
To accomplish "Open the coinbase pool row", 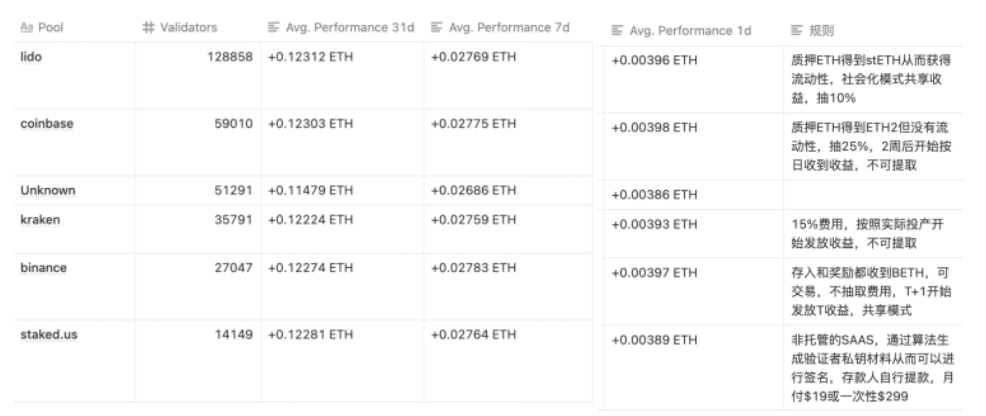I will (47, 124).
